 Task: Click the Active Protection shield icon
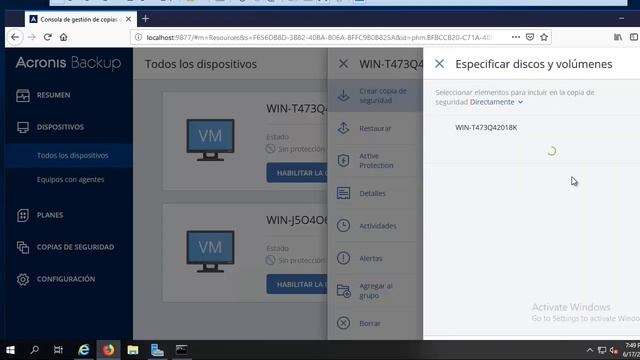click(343, 160)
